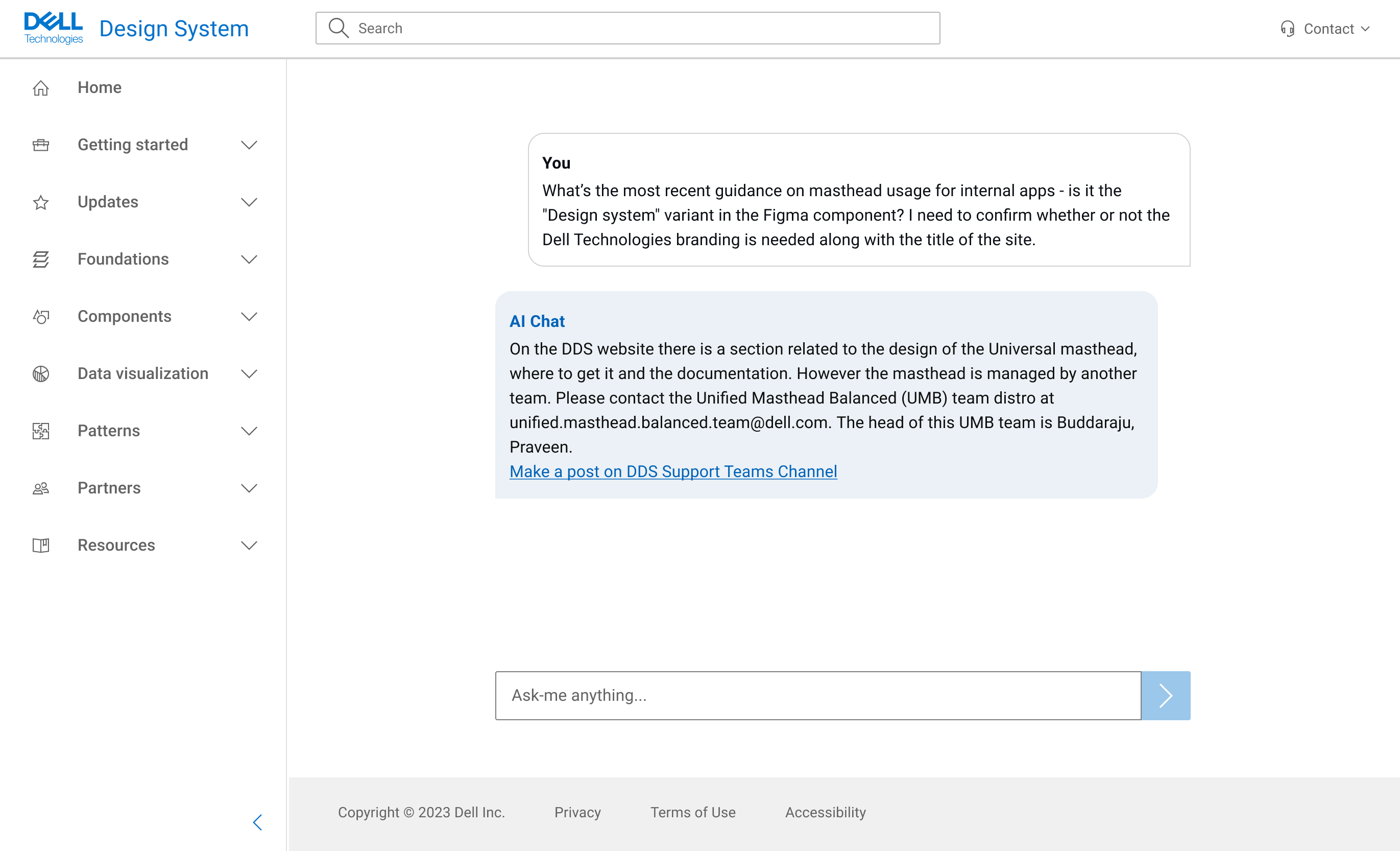
Task: Collapse the sidebar with left arrow
Action: coord(257,822)
